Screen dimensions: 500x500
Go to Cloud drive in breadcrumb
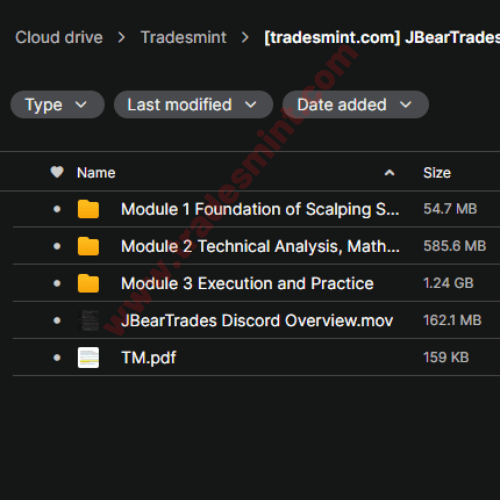pos(59,37)
